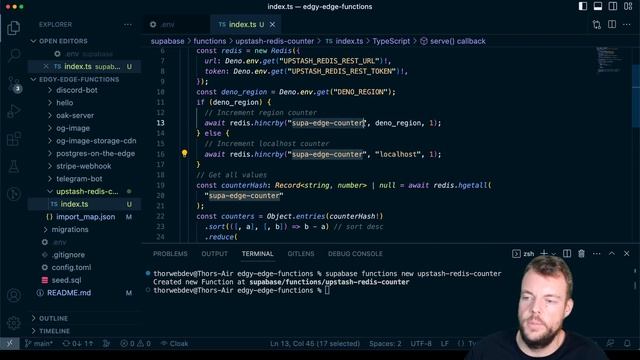Open notifications bell in status bar
This screenshot has width=640, height=360.
point(627,344)
